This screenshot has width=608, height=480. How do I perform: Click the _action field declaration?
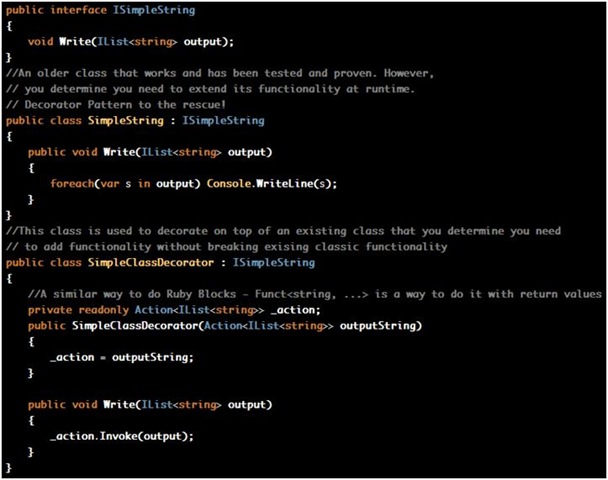pyautogui.click(x=296, y=310)
